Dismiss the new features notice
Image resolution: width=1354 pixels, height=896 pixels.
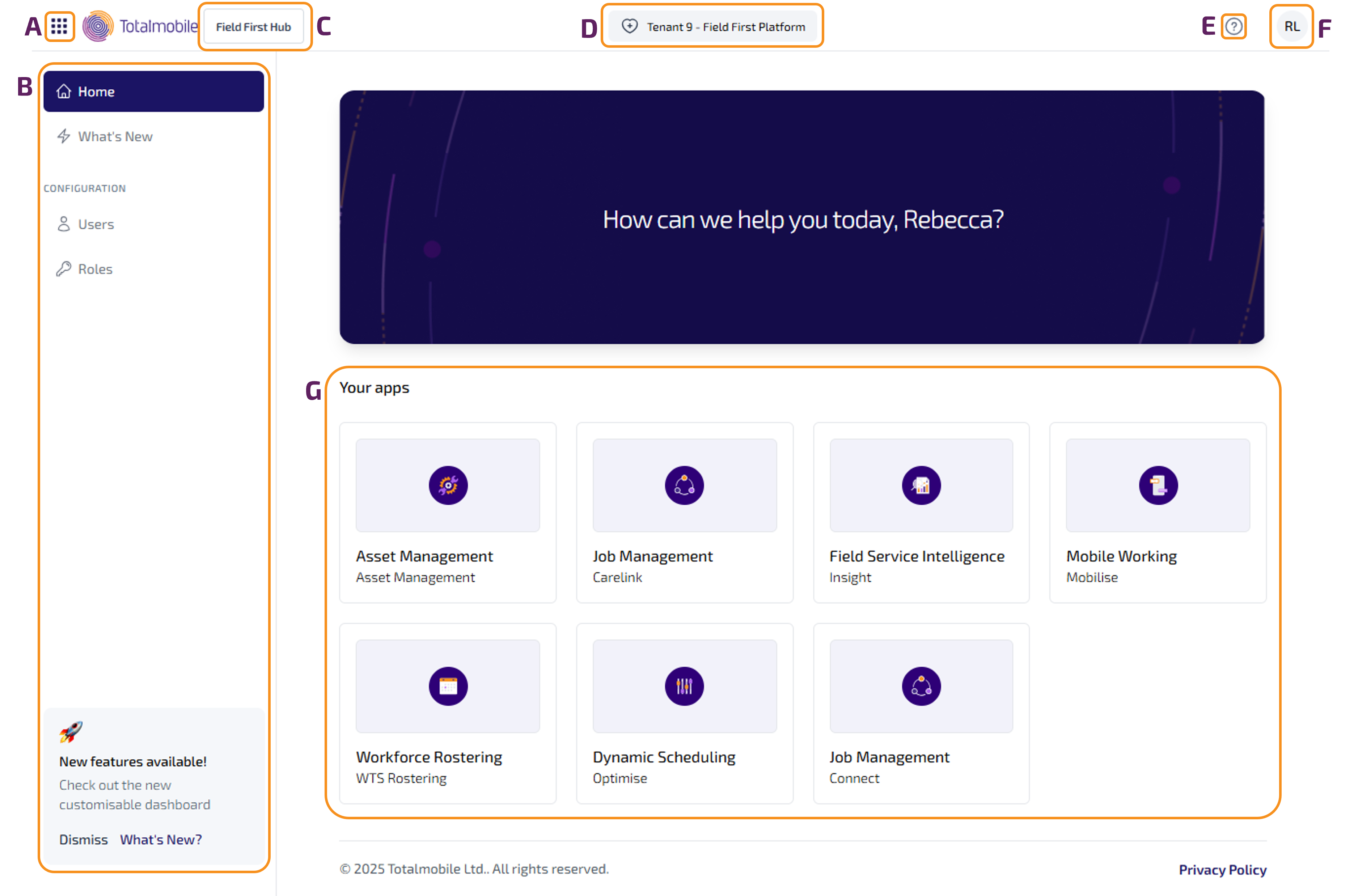84,840
